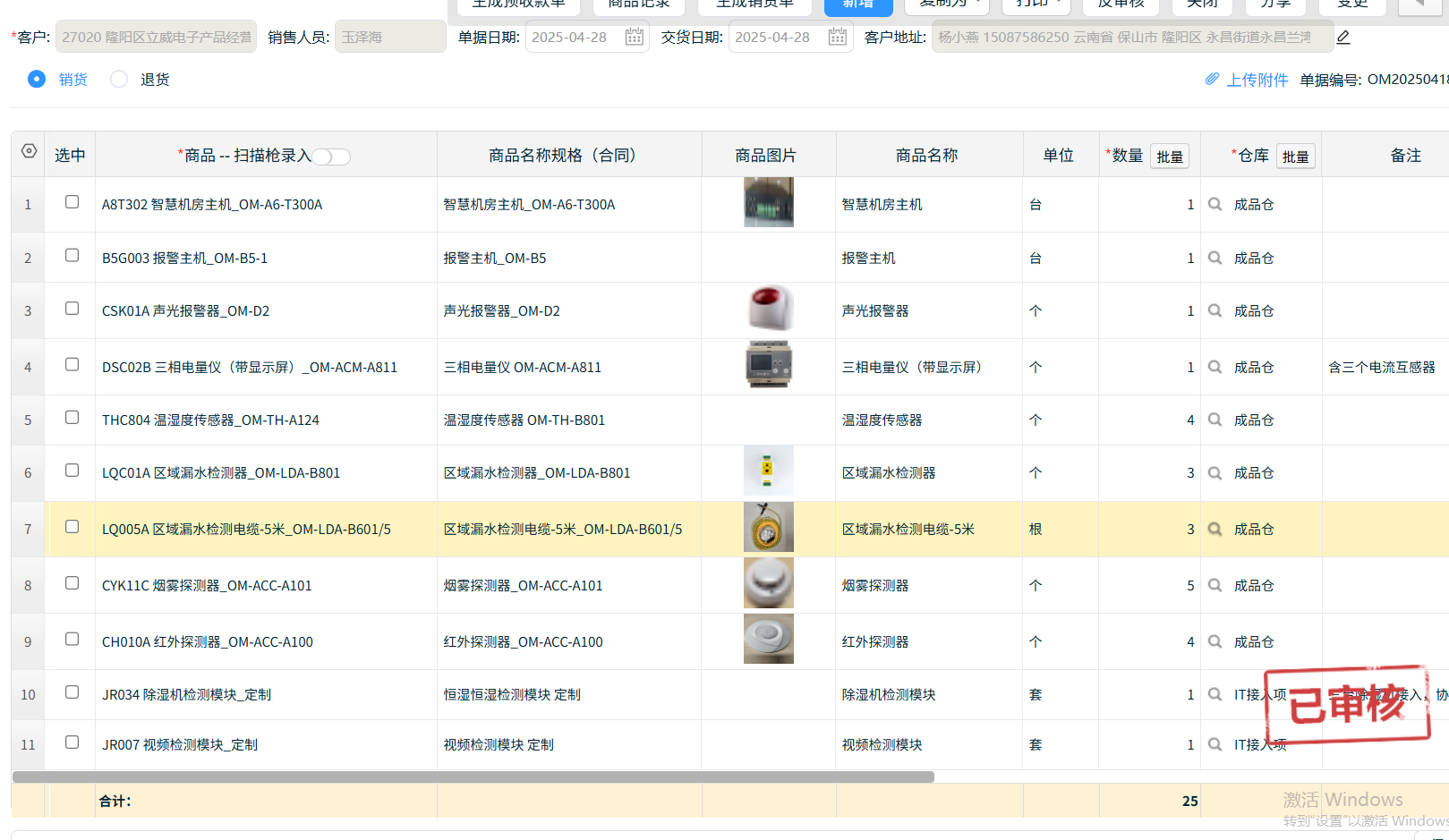
Task: Search warehouse for 声光报警器 row
Action: pos(1215,310)
